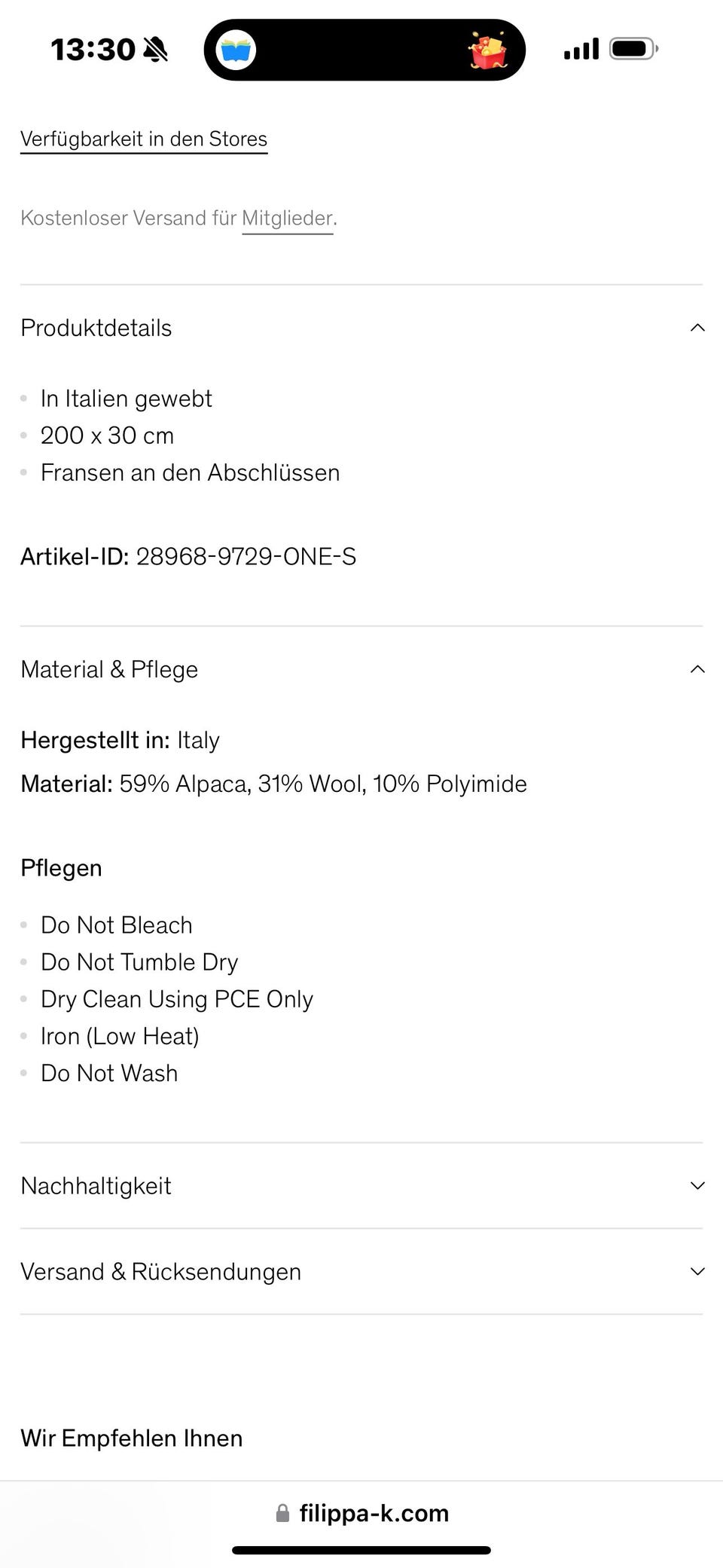
Task: Tap the blue book app icon in Dynamic Island
Action: (x=236, y=50)
